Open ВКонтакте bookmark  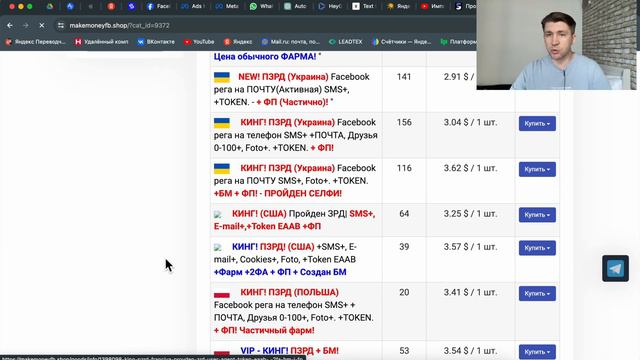tap(156, 42)
